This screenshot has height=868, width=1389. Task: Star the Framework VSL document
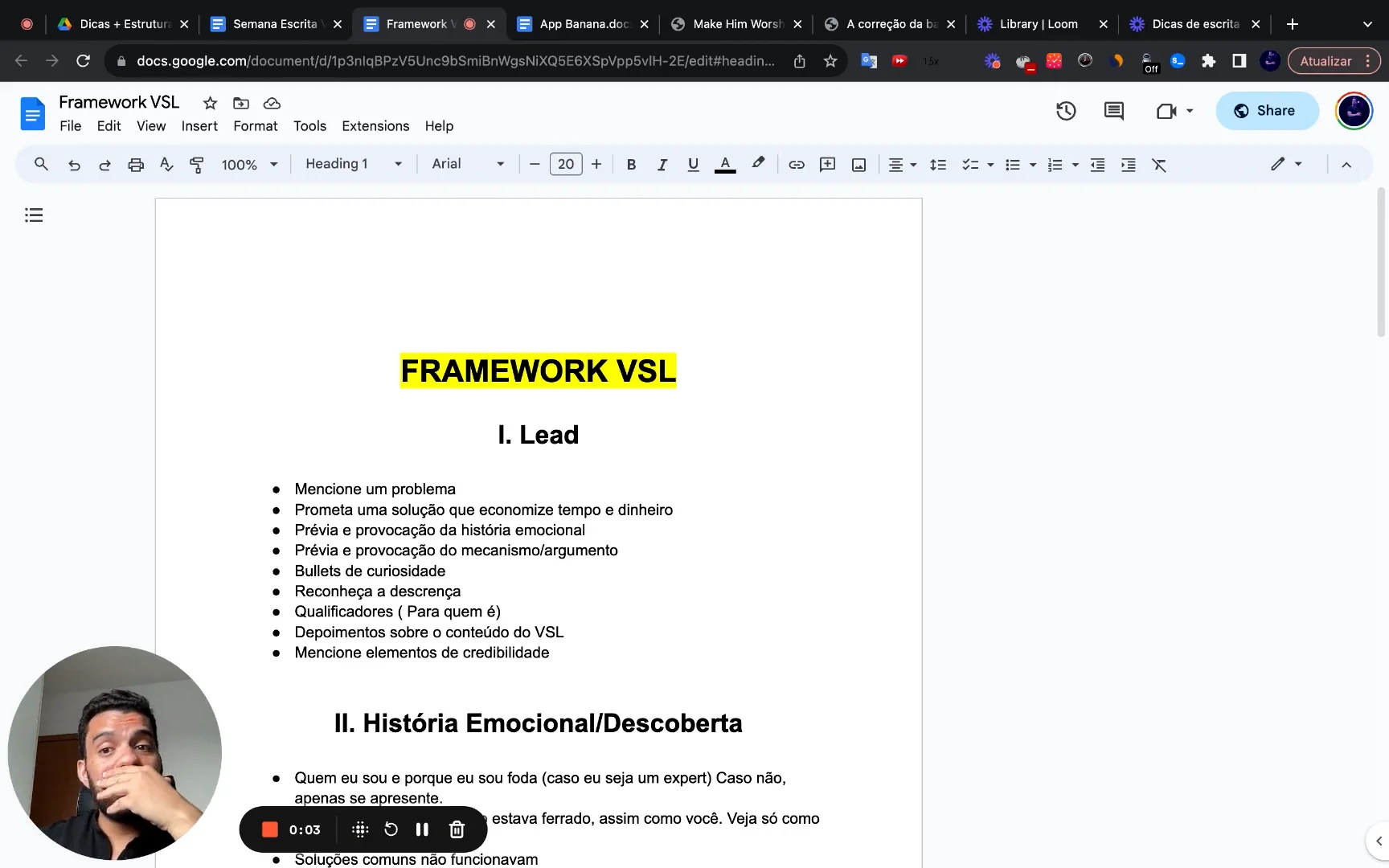[x=210, y=103]
